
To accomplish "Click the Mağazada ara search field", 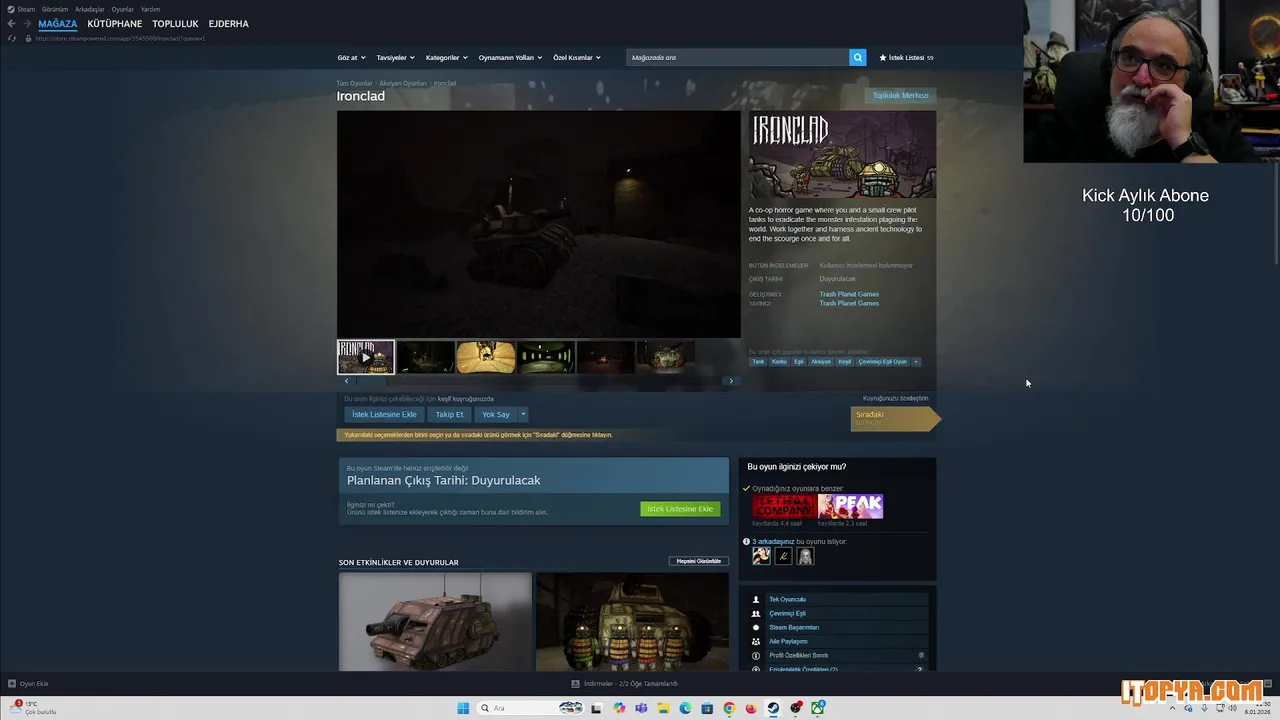I will tap(738, 57).
